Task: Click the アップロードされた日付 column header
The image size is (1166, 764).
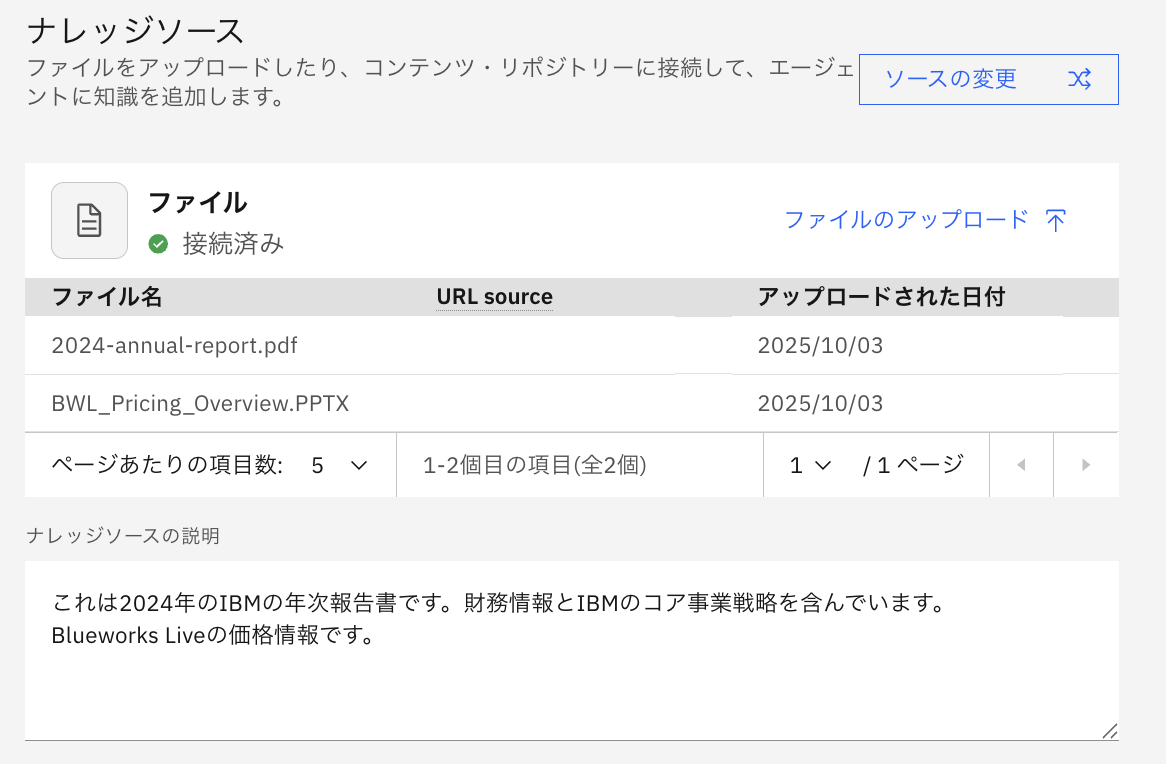Action: pyautogui.click(x=881, y=297)
